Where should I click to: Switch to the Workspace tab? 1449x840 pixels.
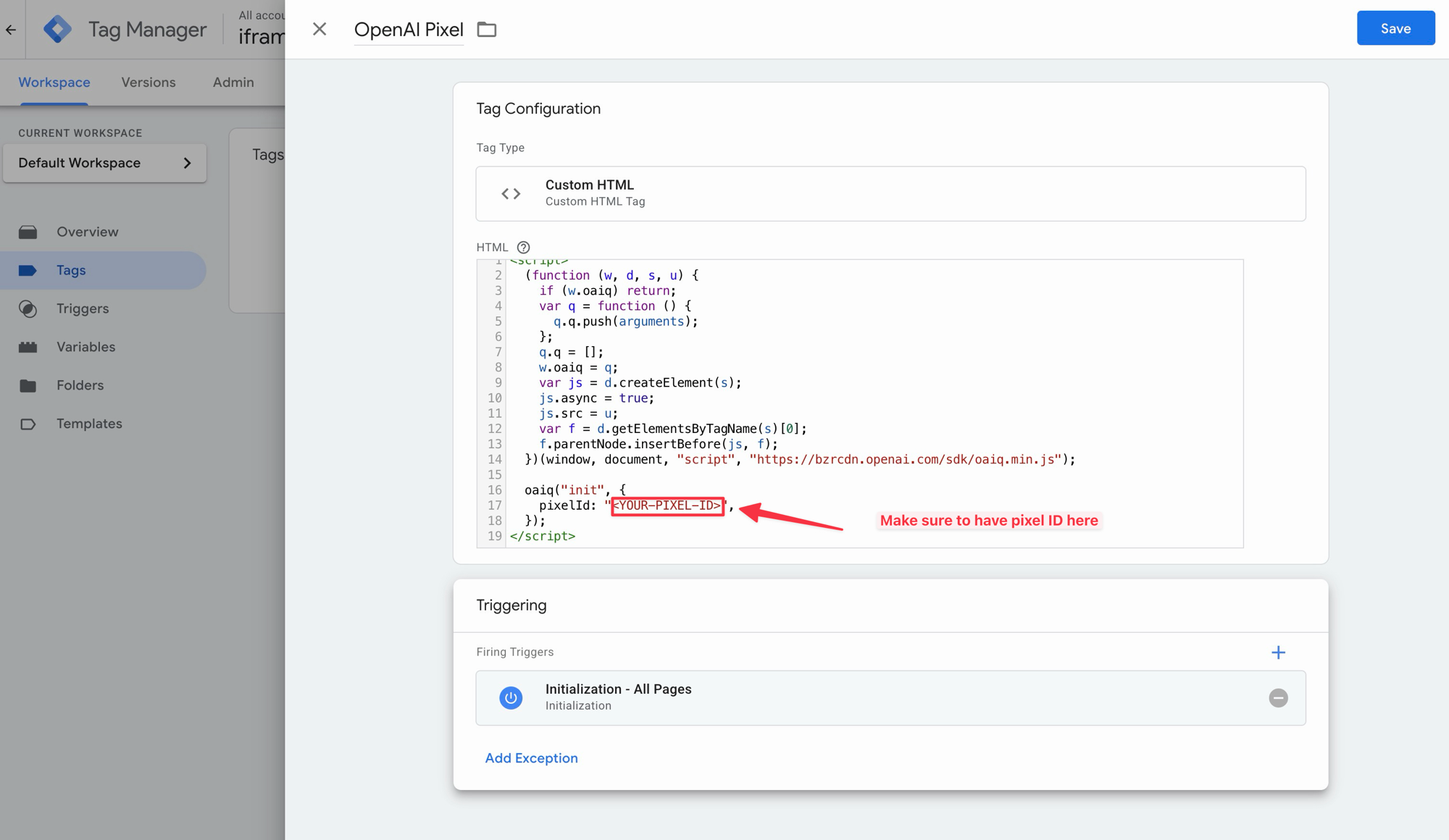coord(54,83)
